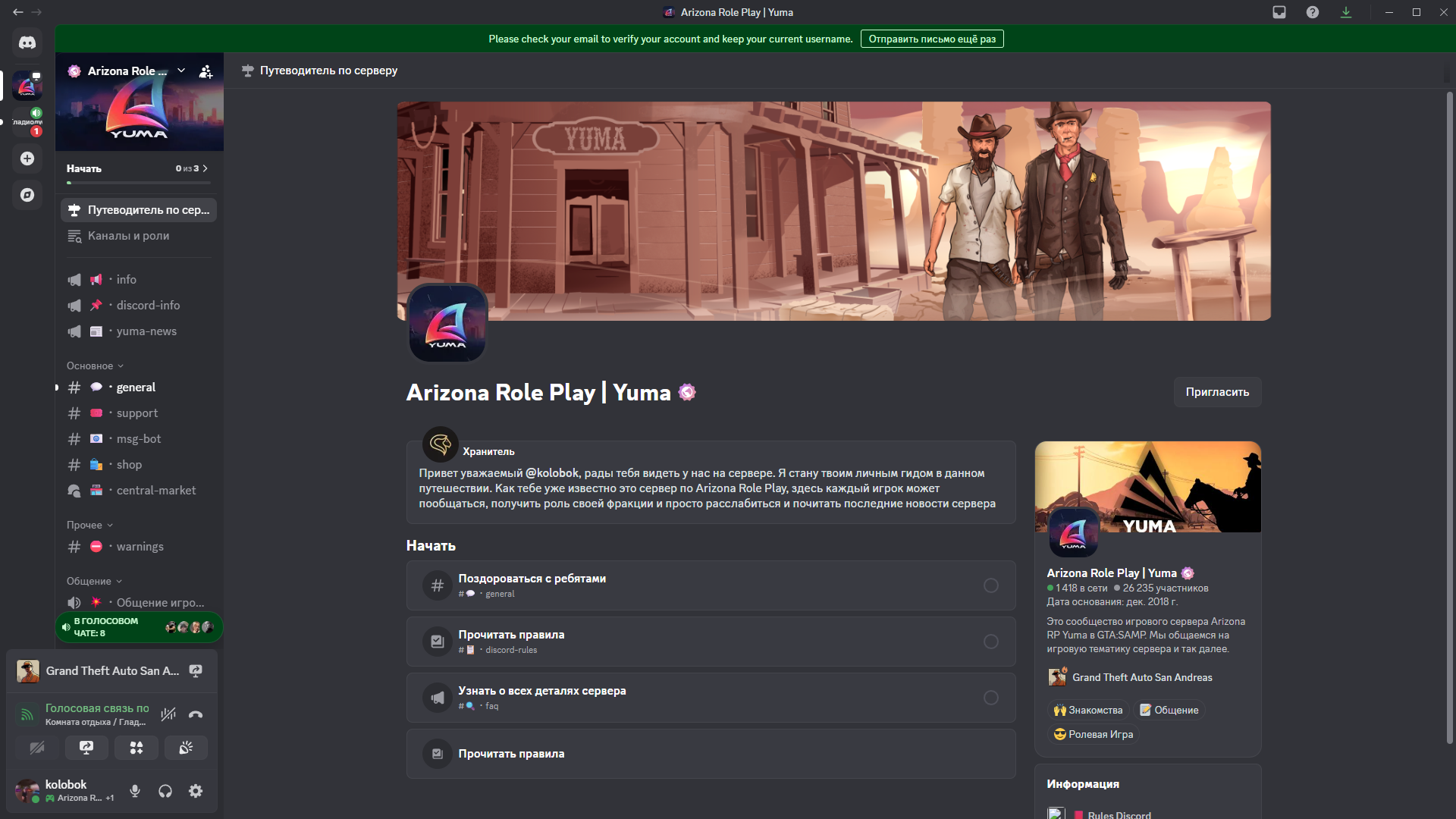Mute the microphone
This screenshot has height=819, width=1456.
(135, 792)
